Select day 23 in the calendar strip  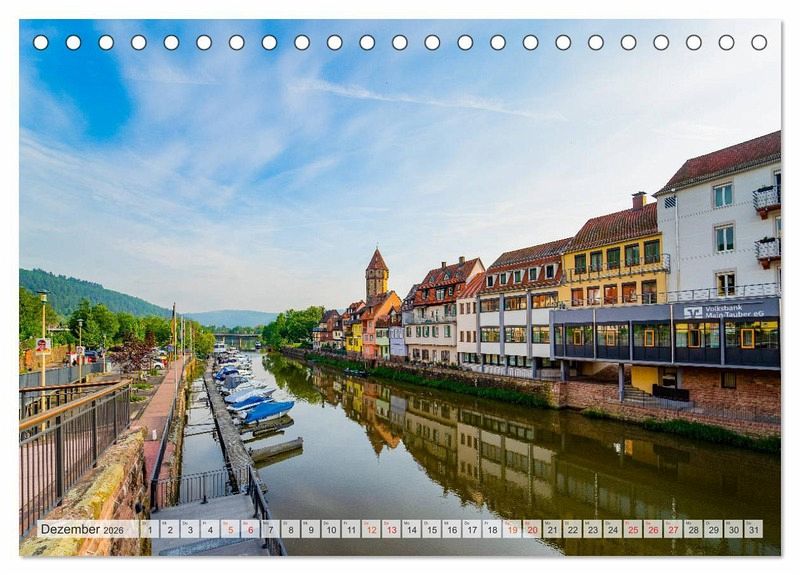click(x=593, y=529)
